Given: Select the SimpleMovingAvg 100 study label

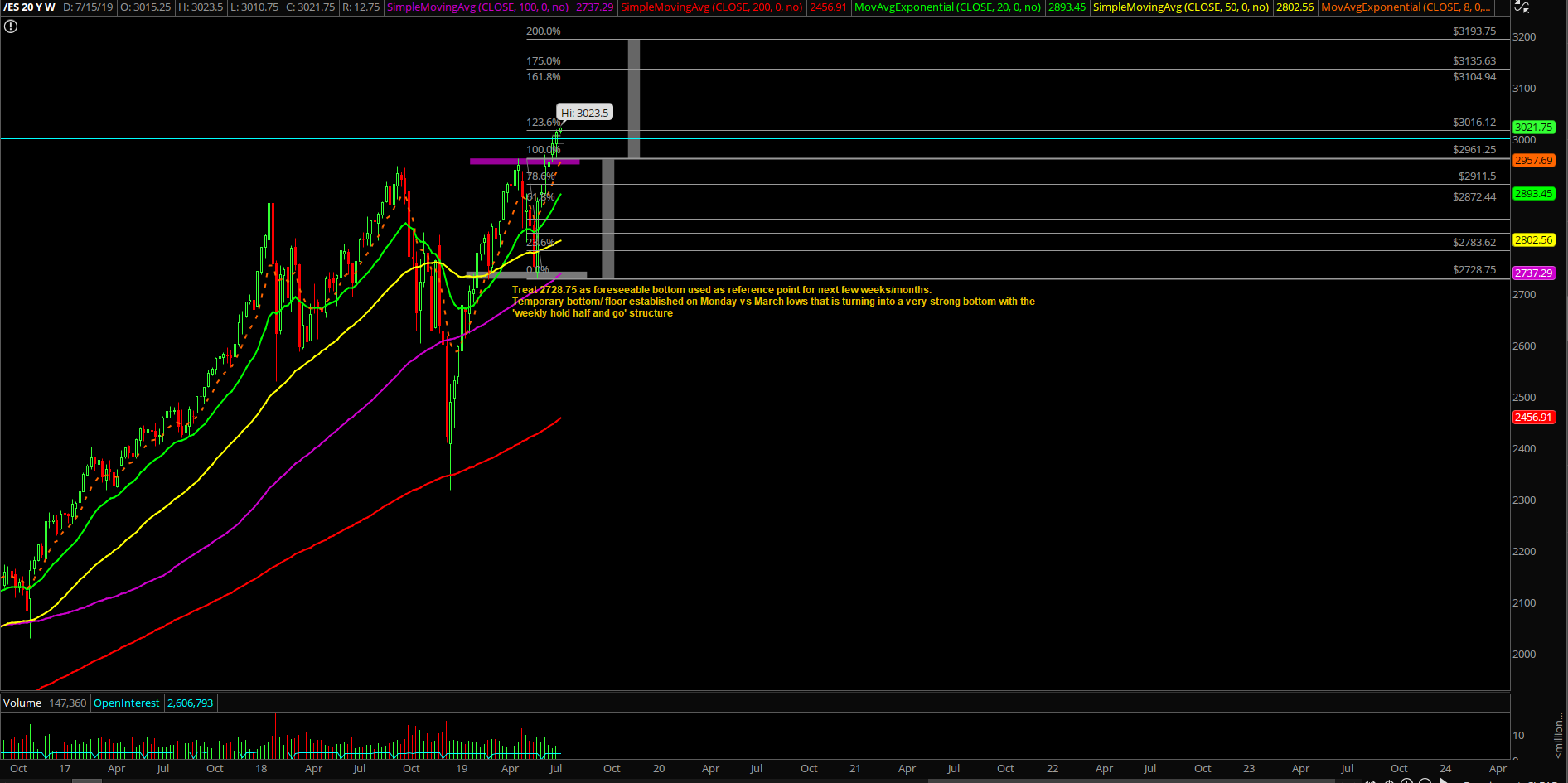Looking at the screenshot, I should (478, 7).
